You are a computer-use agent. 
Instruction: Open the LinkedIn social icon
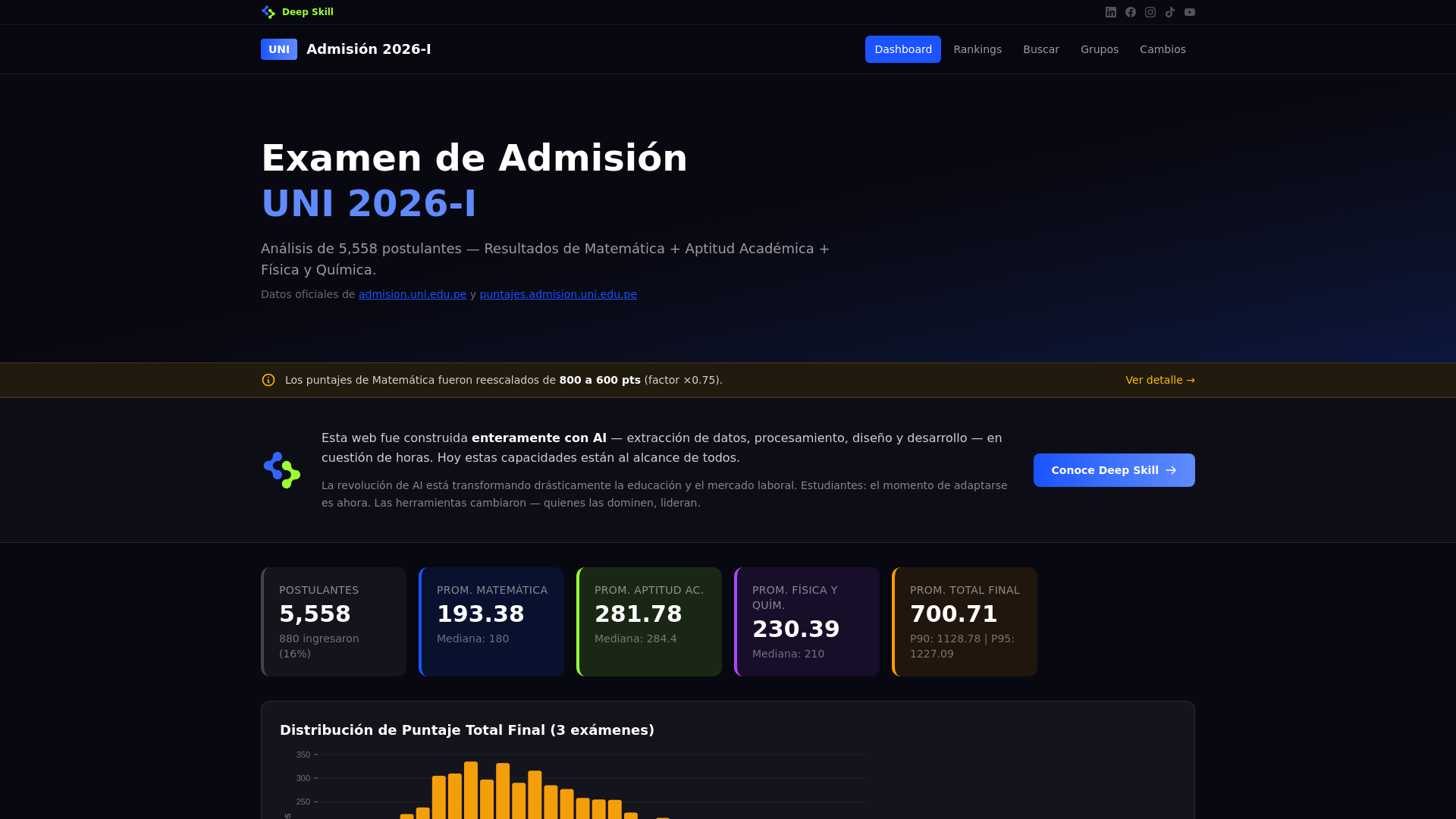click(1111, 12)
